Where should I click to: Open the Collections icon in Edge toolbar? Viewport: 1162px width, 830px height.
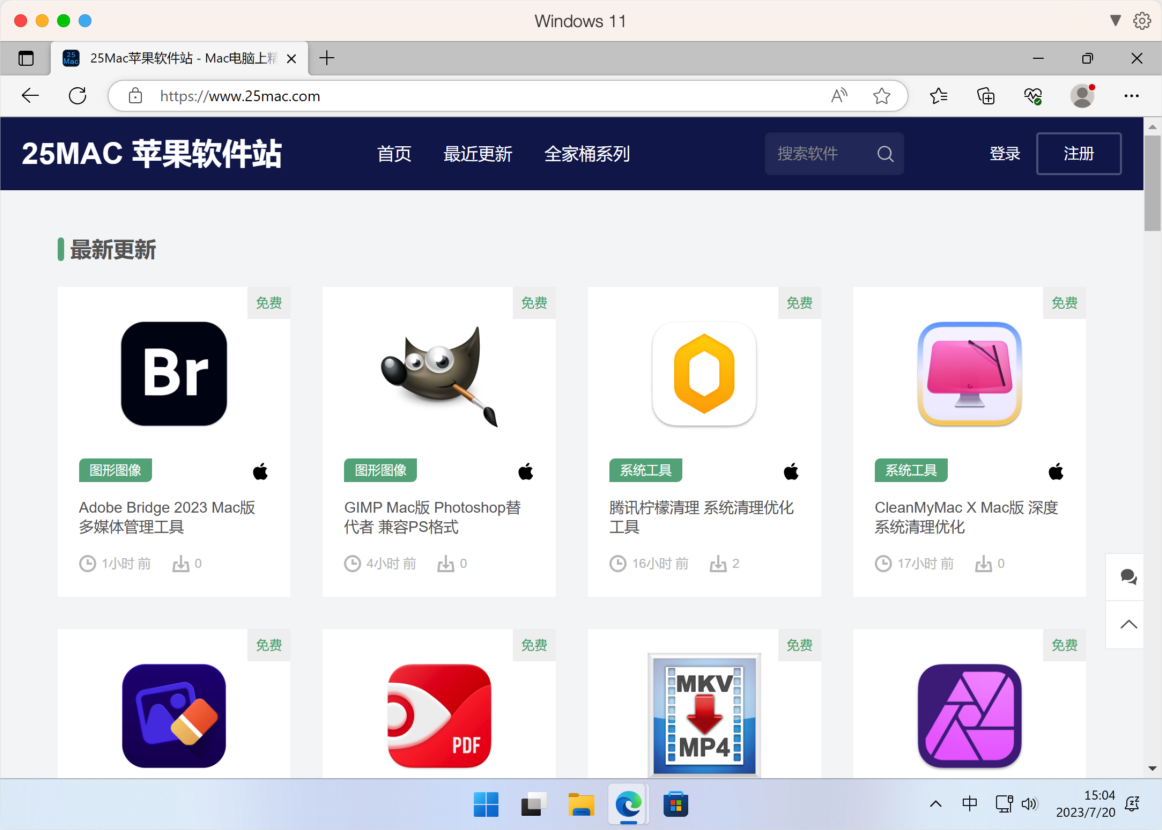coord(986,96)
